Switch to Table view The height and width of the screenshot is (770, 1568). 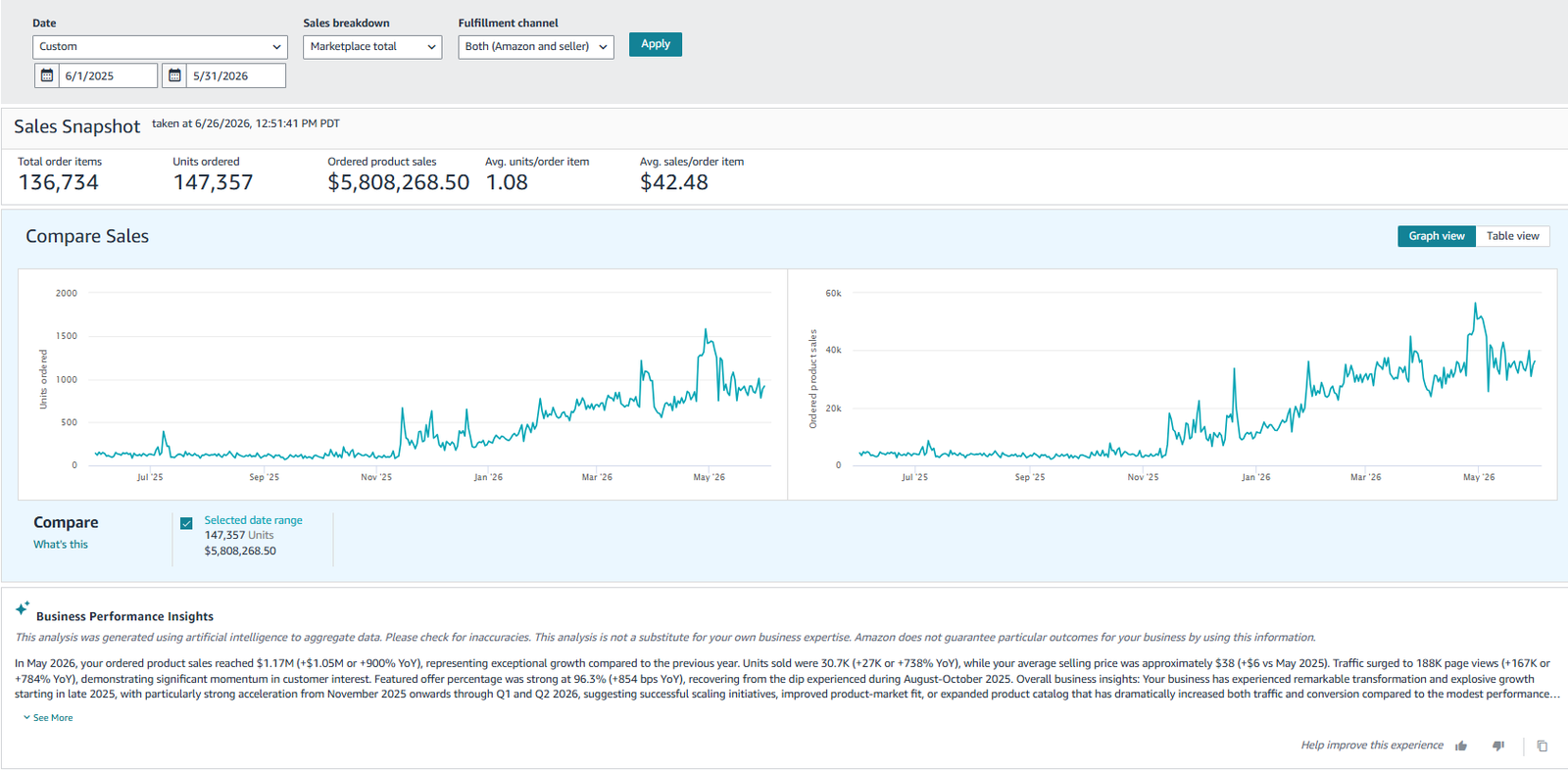click(x=1512, y=236)
